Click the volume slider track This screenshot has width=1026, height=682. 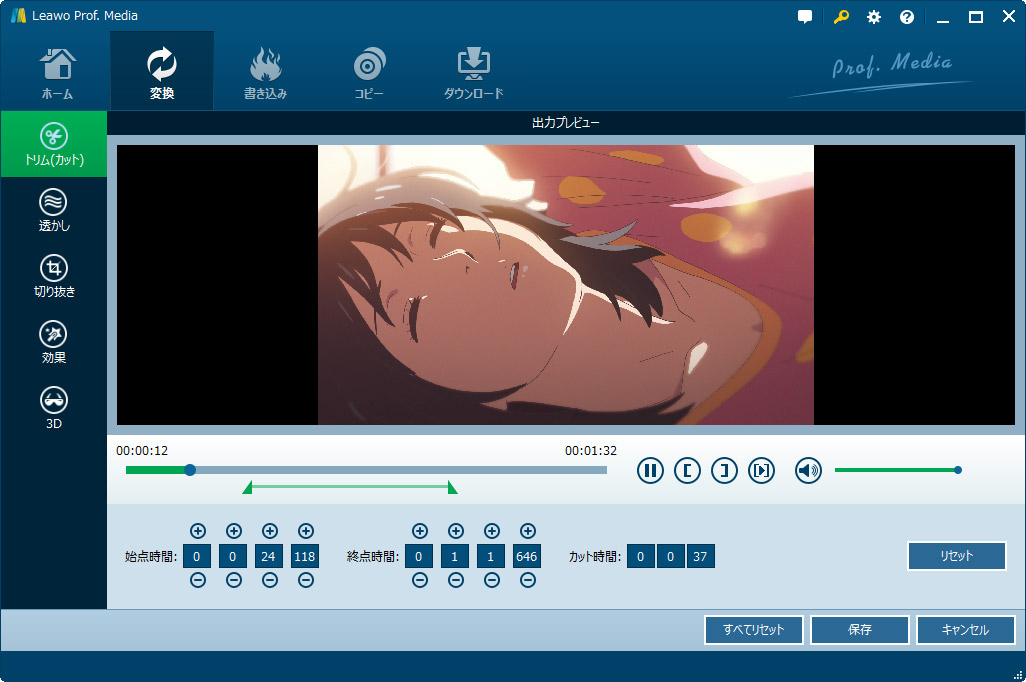coord(896,470)
